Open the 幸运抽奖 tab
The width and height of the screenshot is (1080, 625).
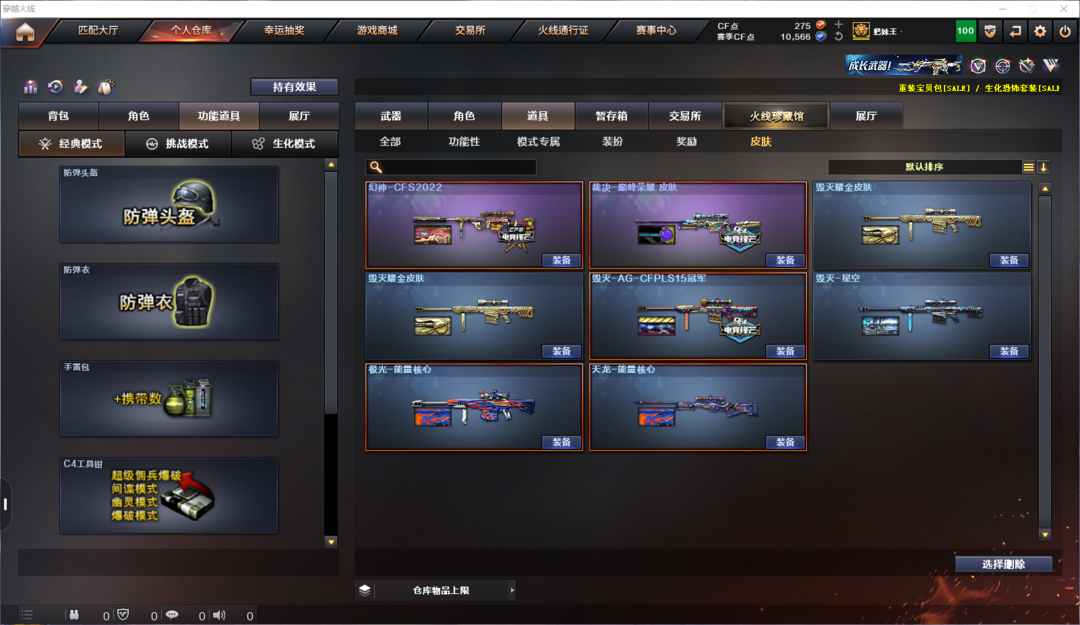pos(284,30)
